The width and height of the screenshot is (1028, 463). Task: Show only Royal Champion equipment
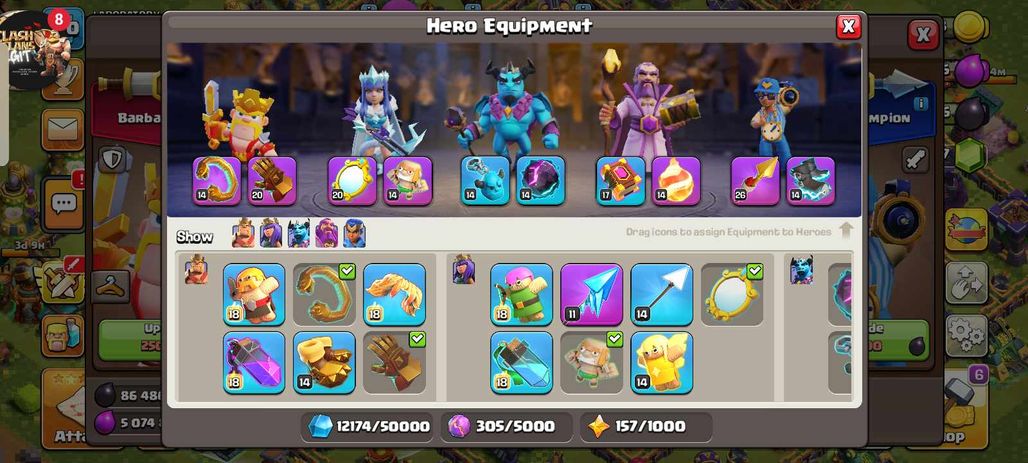click(x=354, y=233)
